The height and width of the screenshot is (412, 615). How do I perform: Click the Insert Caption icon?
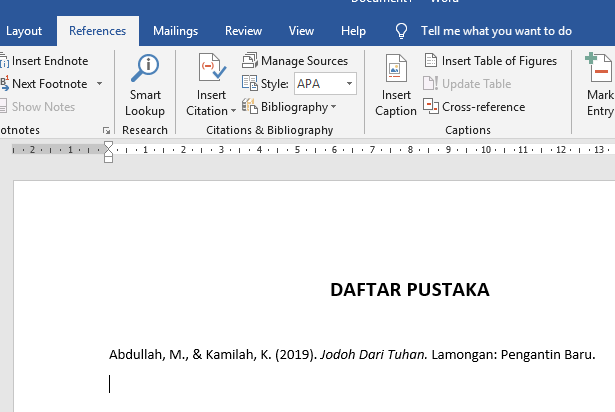(396, 68)
